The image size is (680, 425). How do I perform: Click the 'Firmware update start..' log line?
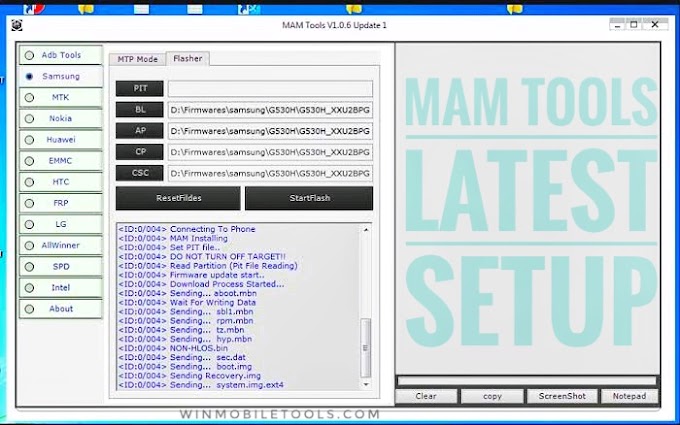pos(191,275)
